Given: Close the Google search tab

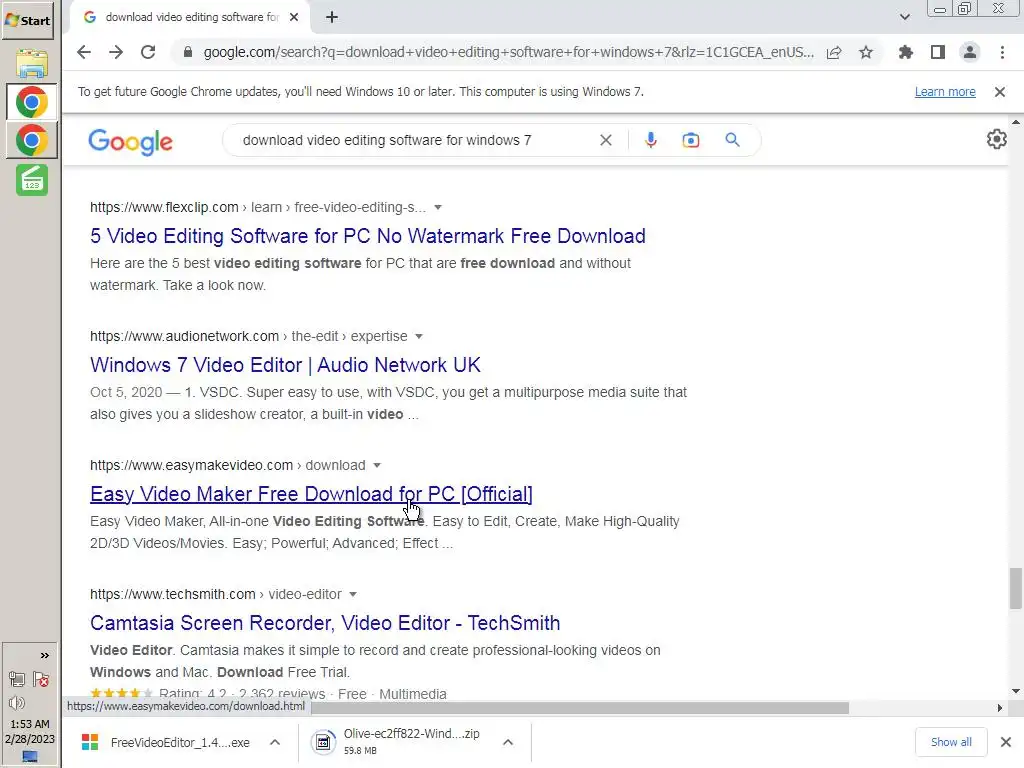Looking at the screenshot, I should click(x=294, y=17).
